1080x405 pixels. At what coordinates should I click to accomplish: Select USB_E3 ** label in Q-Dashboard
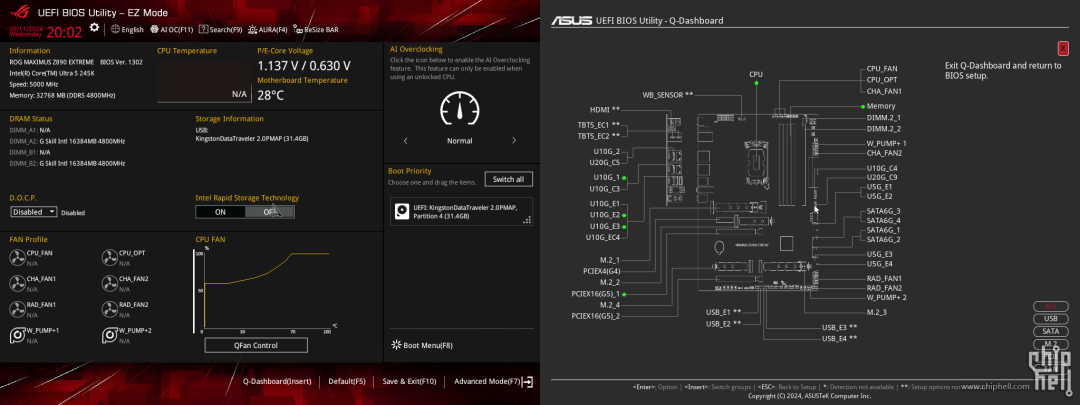[840, 327]
